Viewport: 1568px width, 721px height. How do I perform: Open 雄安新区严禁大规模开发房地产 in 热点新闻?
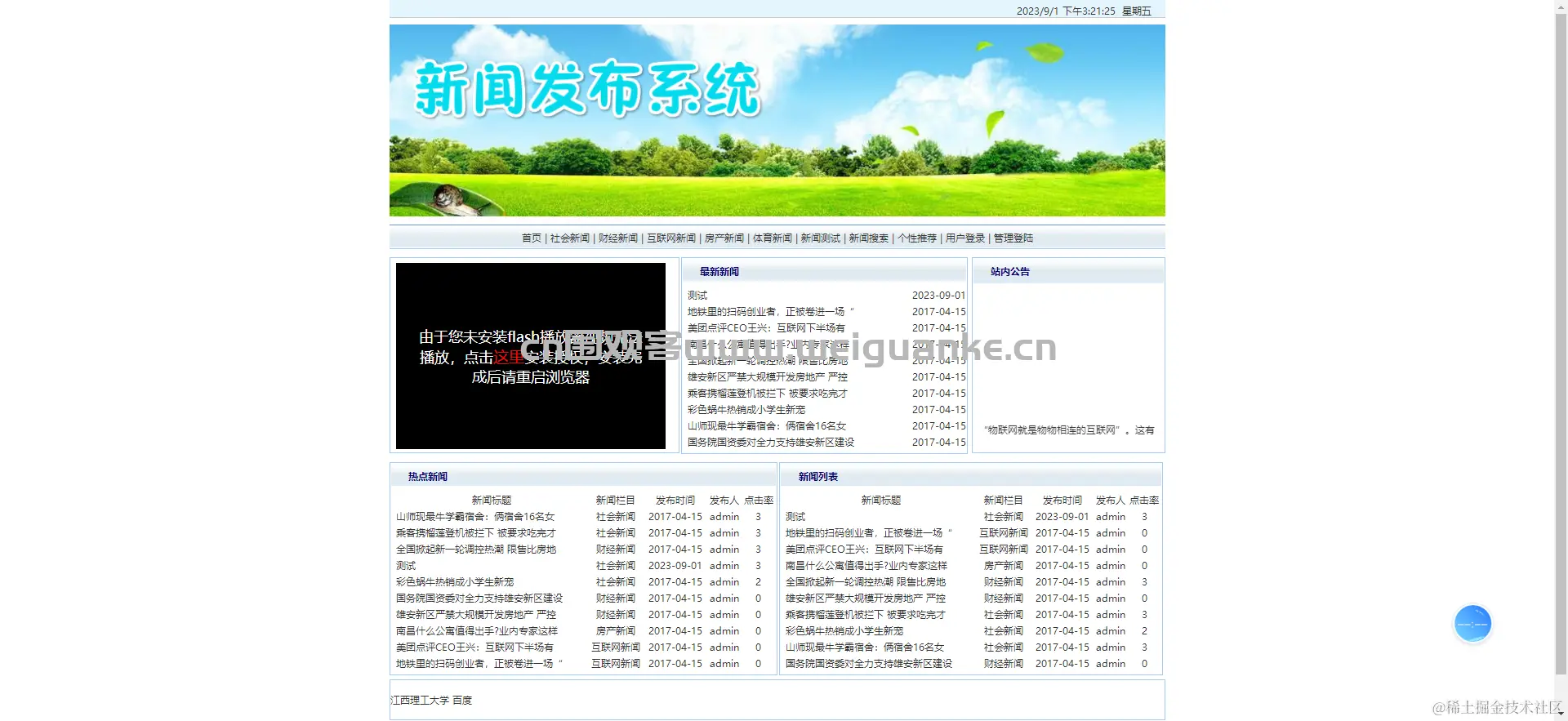(476, 615)
